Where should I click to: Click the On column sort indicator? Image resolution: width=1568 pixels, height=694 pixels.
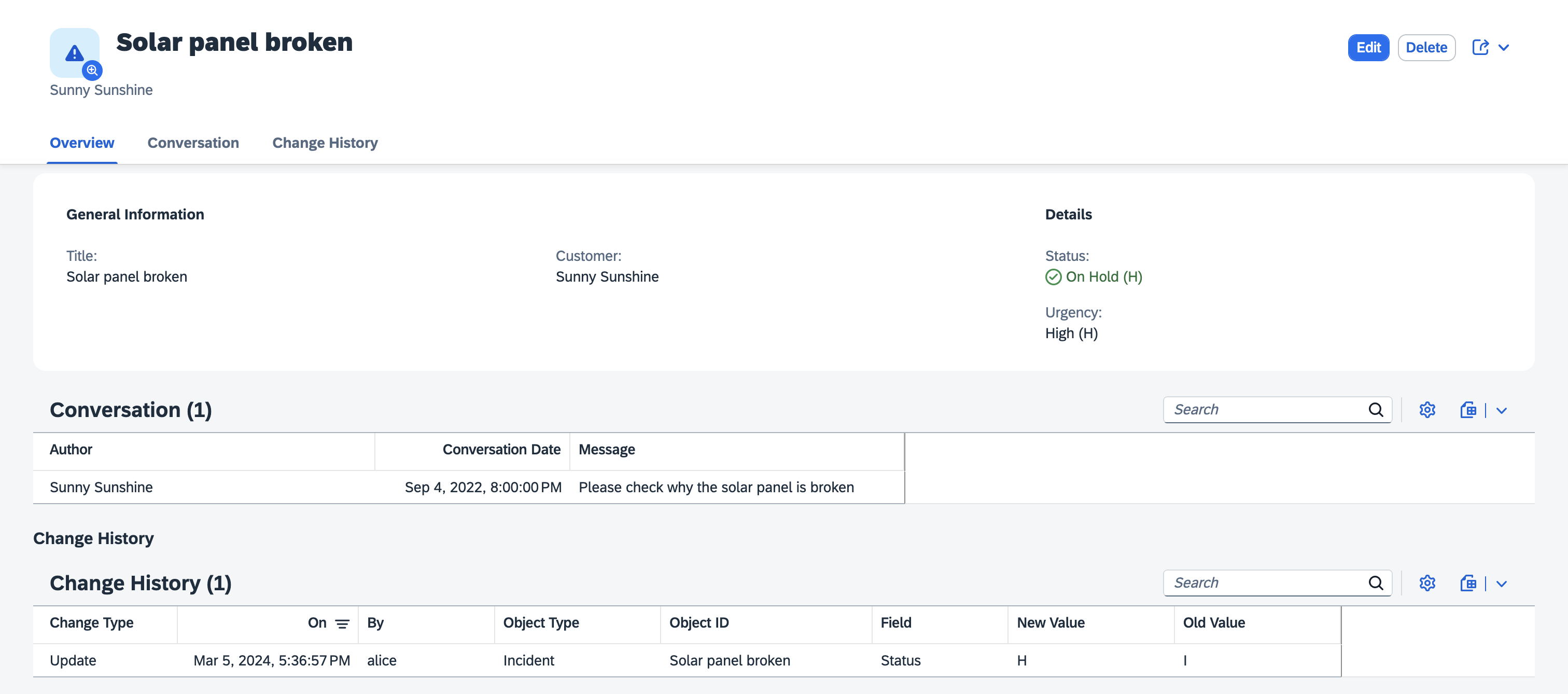coord(342,623)
